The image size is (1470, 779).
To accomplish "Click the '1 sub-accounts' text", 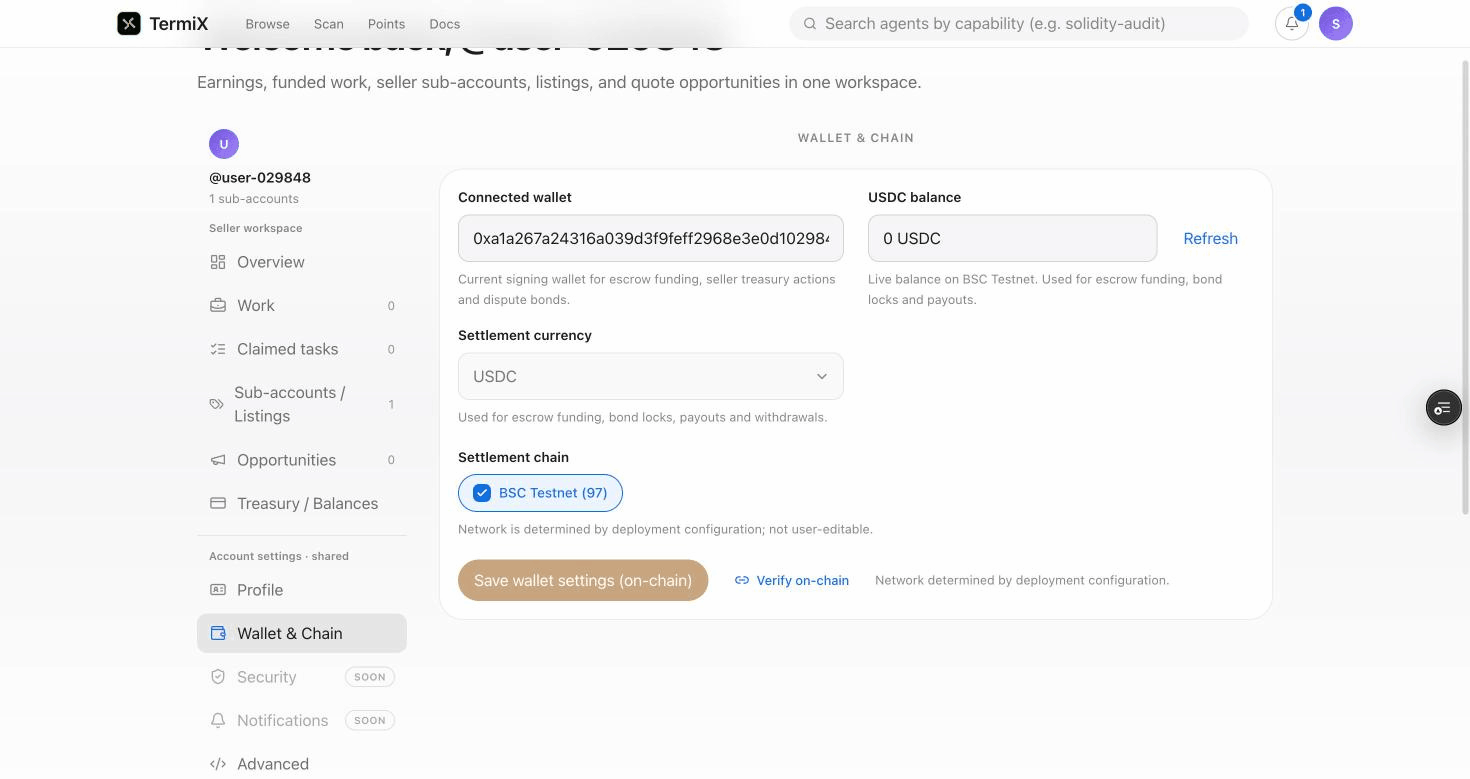I will click(254, 199).
